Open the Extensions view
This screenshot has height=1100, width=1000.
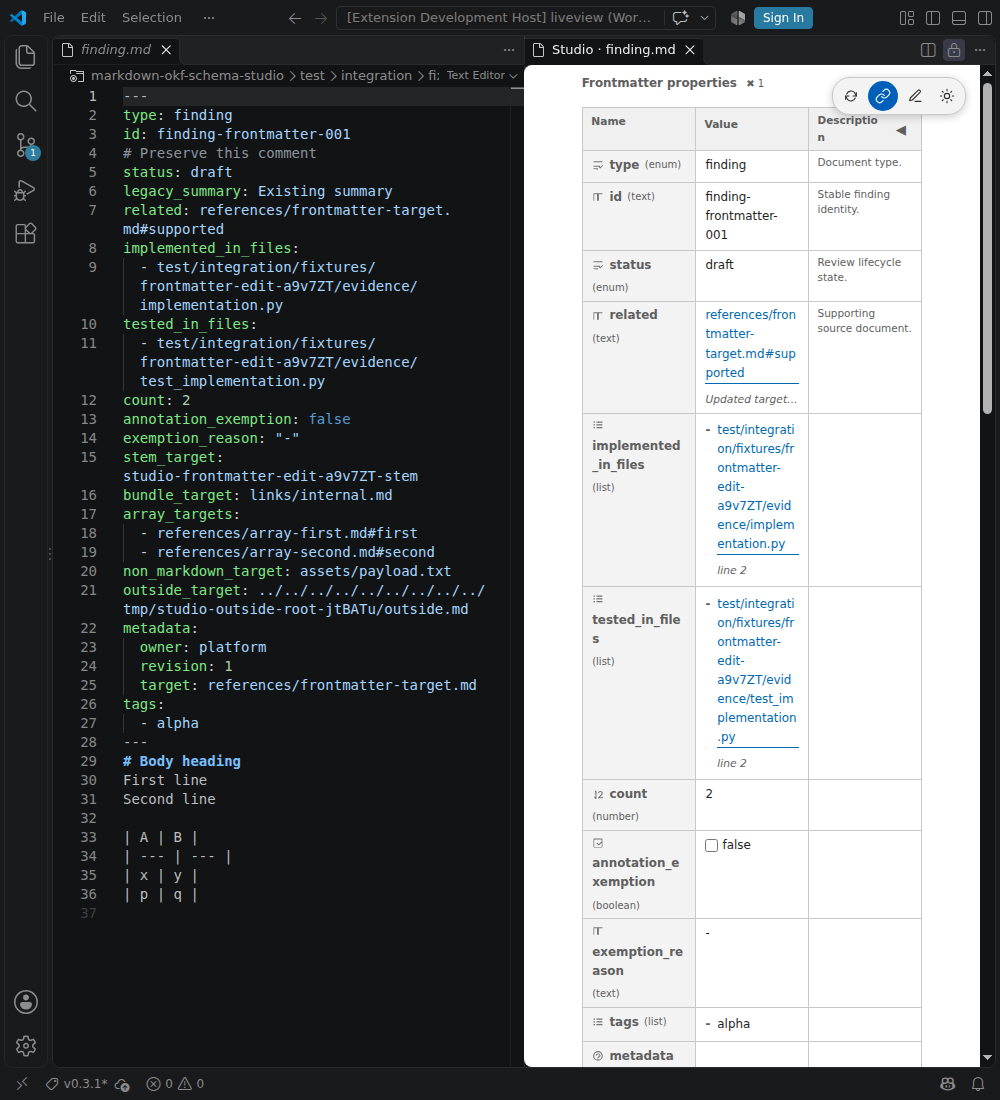pos(25,234)
